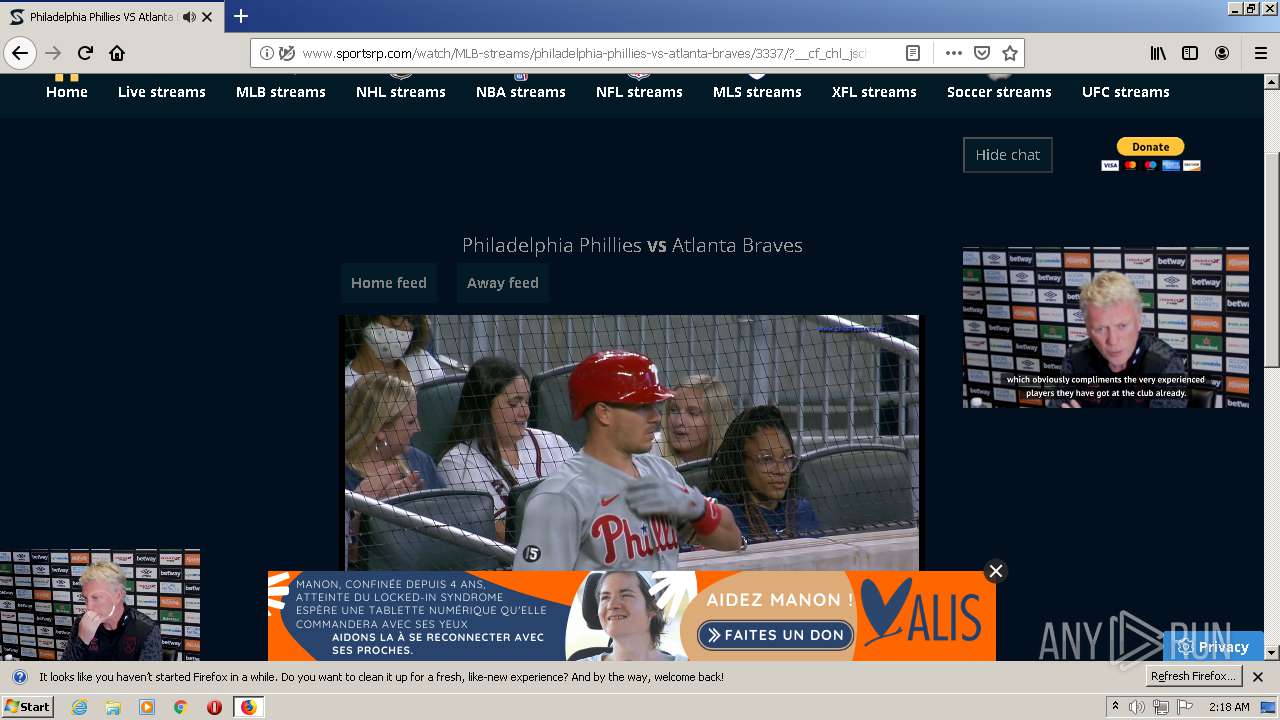Click the Hide chat button
Image resolution: width=1280 pixels, height=720 pixels.
1008,155
